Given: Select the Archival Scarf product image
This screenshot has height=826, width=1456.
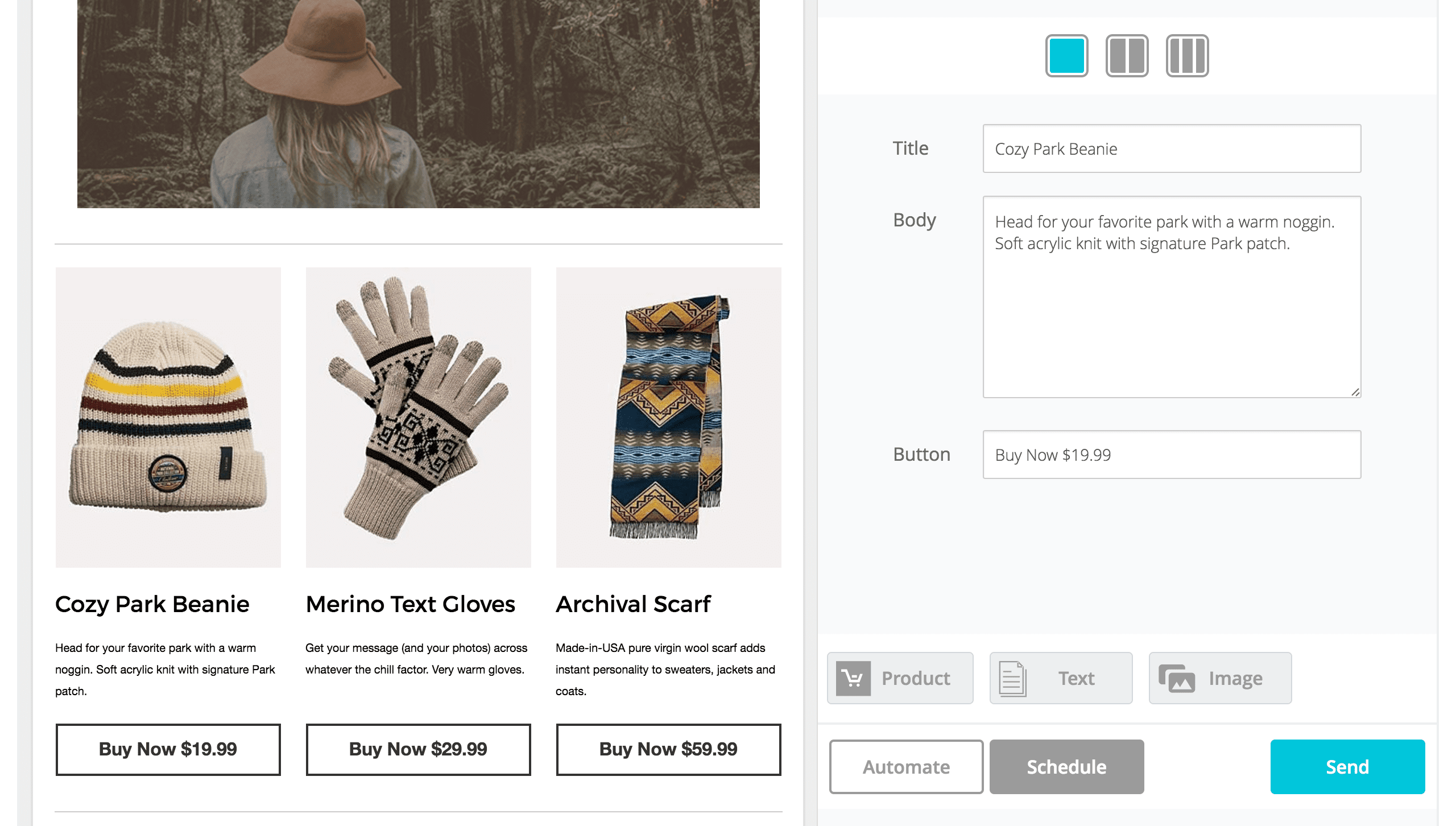Looking at the screenshot, I should tap(668, 417).
